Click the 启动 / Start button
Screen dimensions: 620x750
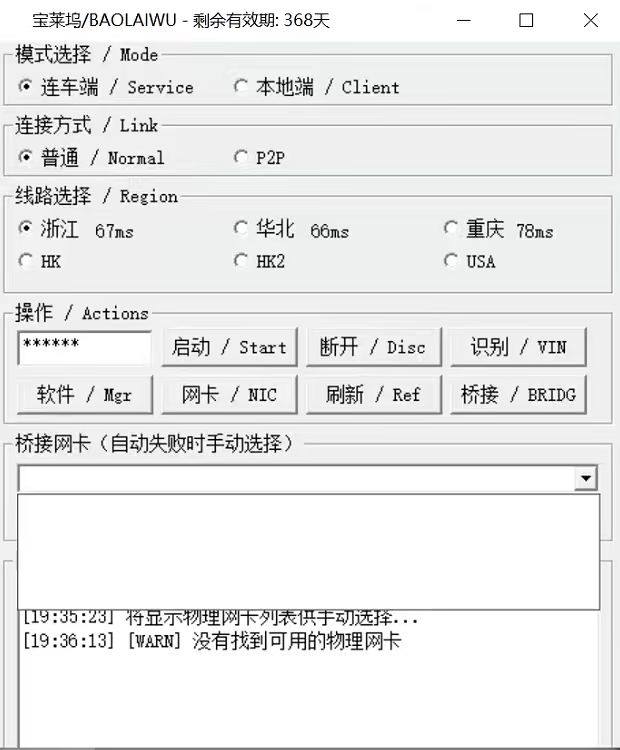[x=230, y=347]
